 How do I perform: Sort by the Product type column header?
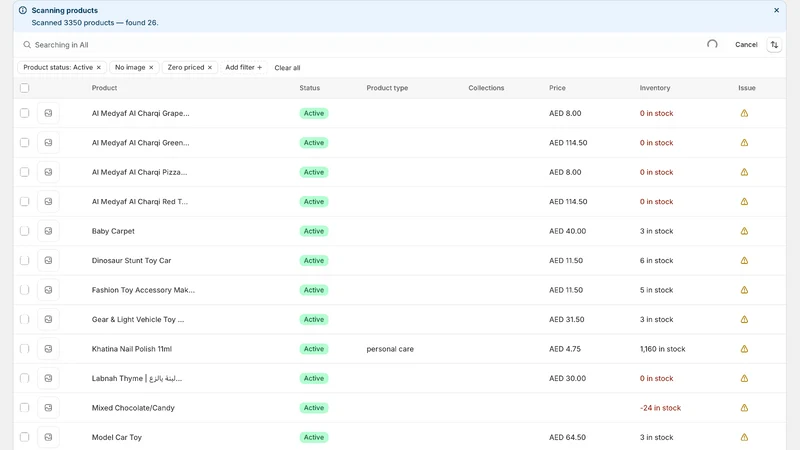pyautogui.click(x=387, y=88)
